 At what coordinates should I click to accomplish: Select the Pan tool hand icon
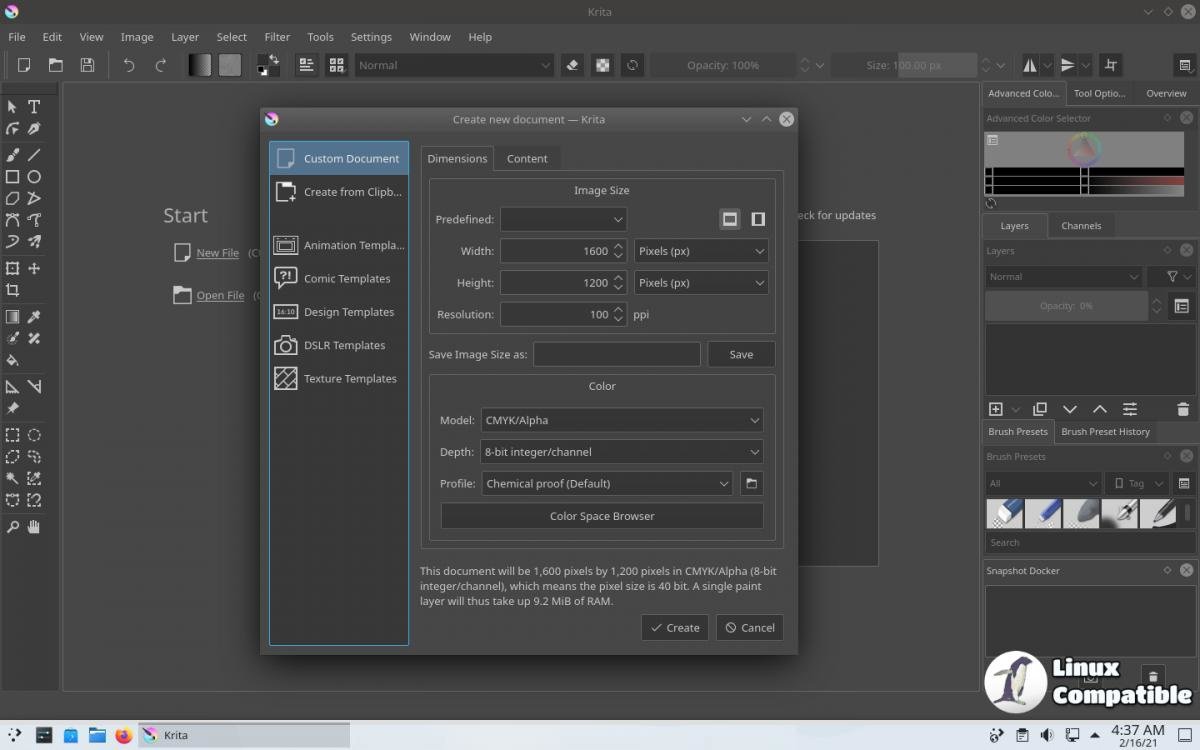(34, 527)
